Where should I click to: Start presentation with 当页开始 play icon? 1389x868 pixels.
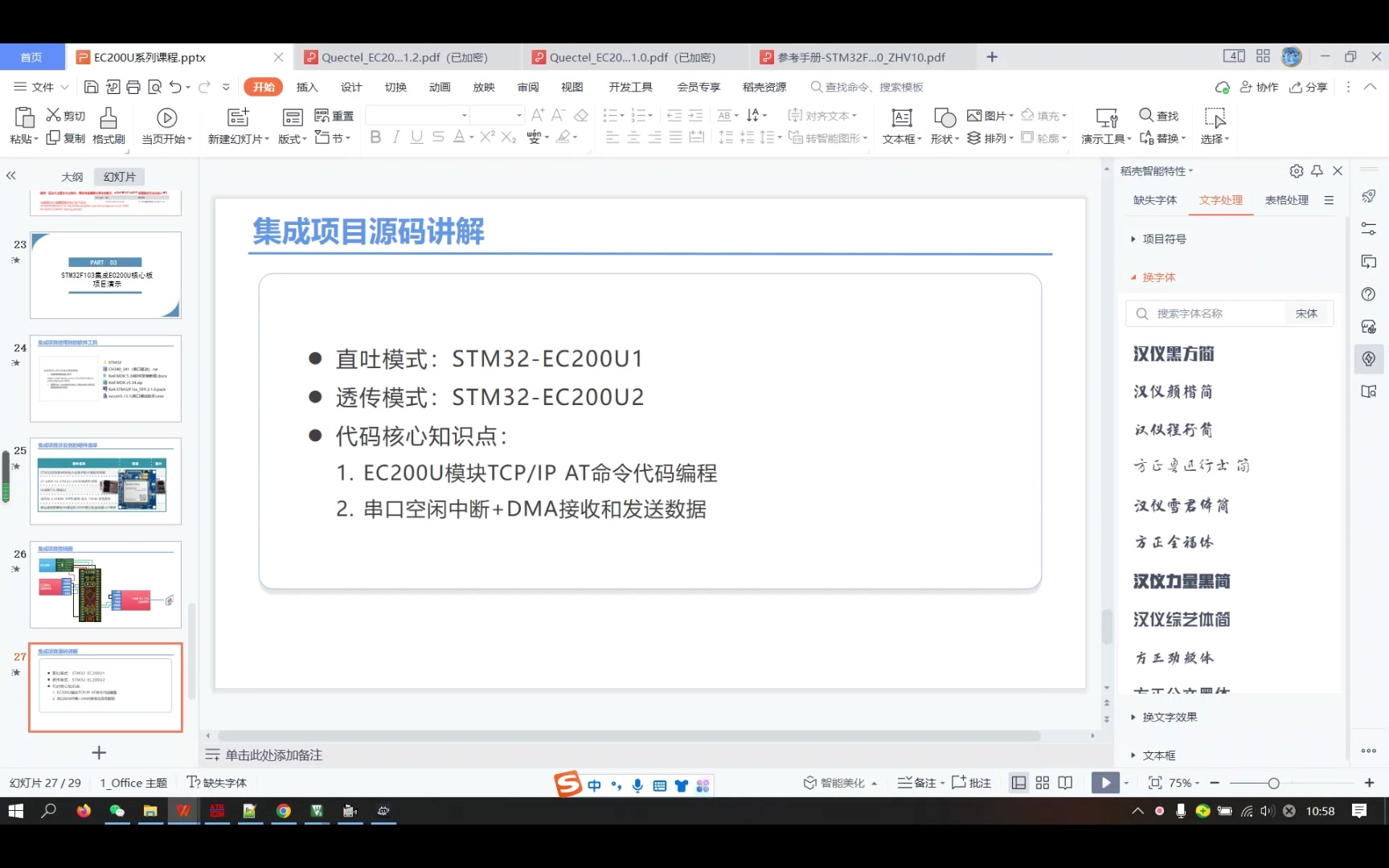tap(166, 118)
